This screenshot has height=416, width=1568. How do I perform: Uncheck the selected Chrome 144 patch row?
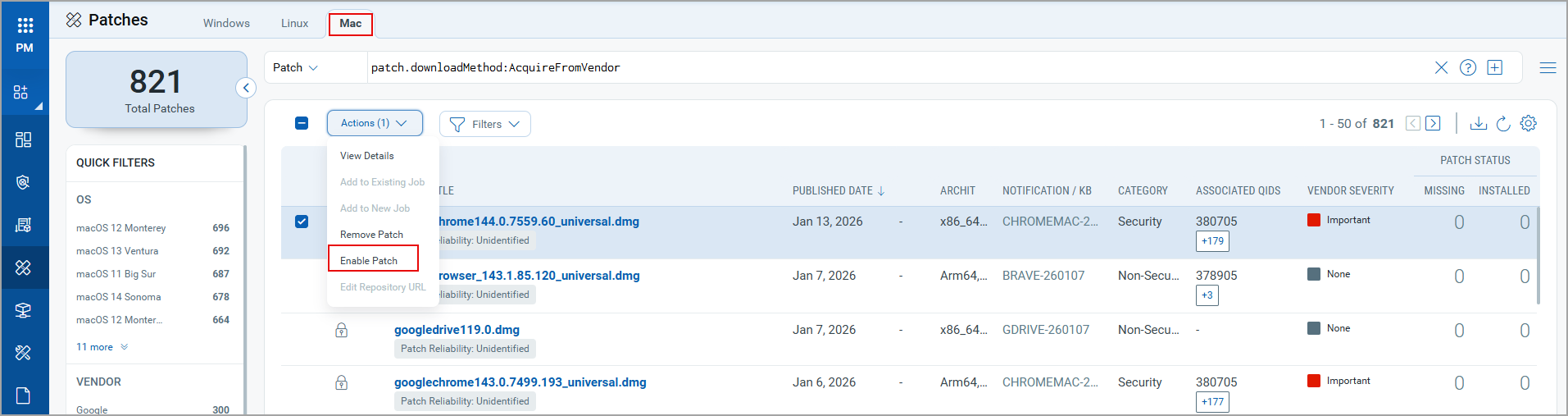[x=302, y=222]
